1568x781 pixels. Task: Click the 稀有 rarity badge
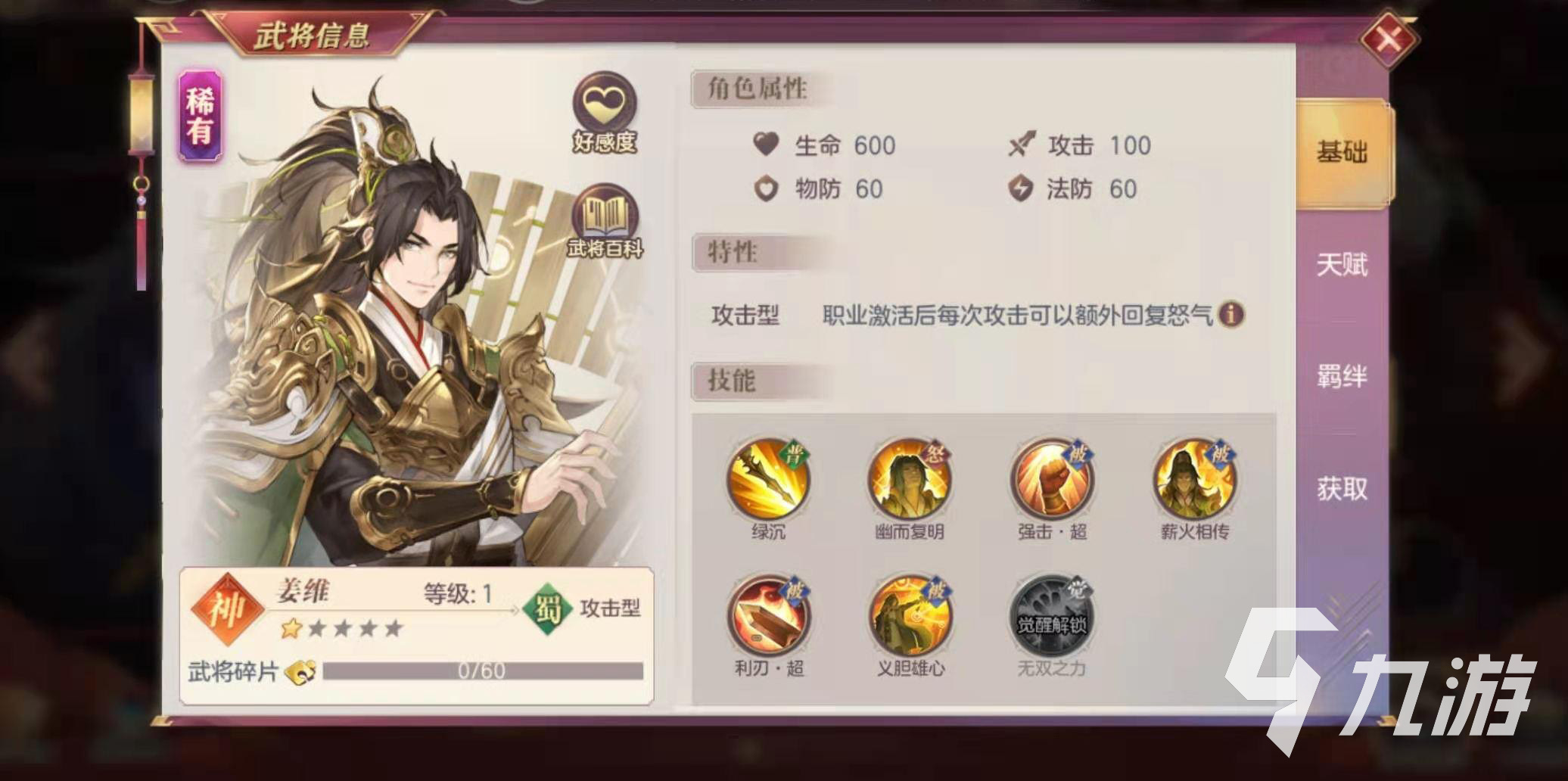pos(200,116)
